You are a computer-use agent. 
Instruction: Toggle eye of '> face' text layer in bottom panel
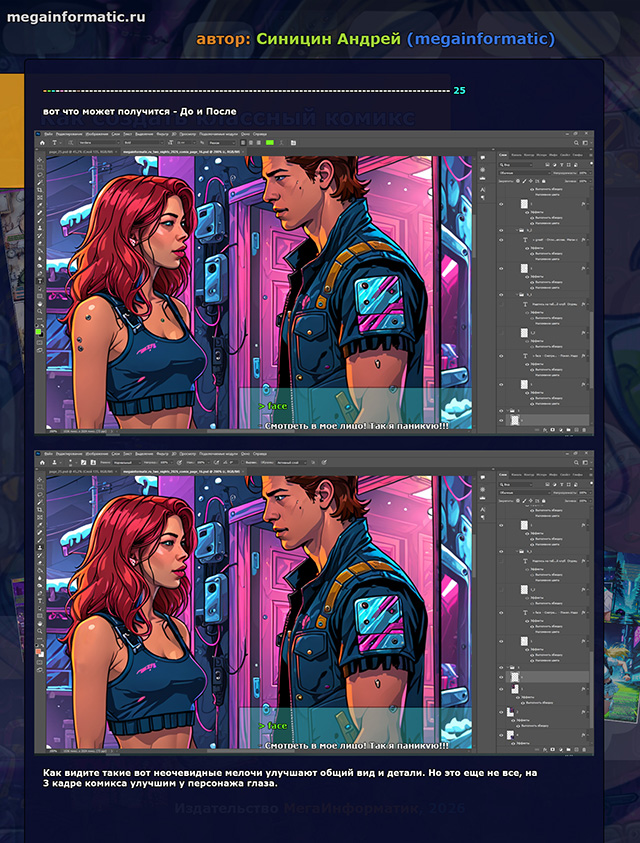coord(501,612)
